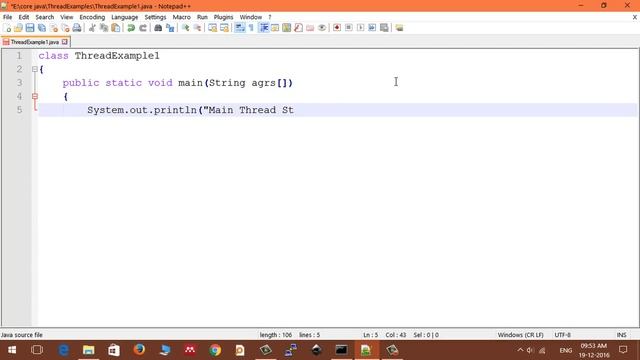Open the Document Map icon
This screenshot has width=640, height=360.
coord(287,28)
